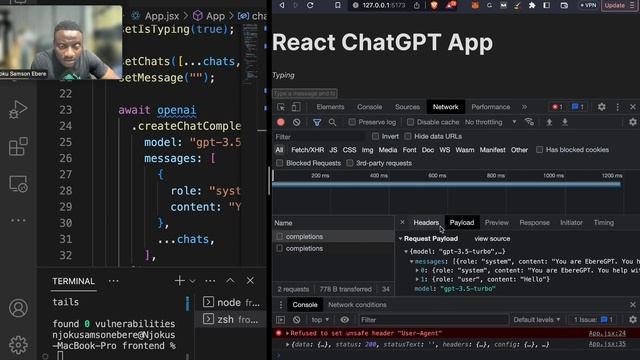Clear the network log

pos(297,122)
